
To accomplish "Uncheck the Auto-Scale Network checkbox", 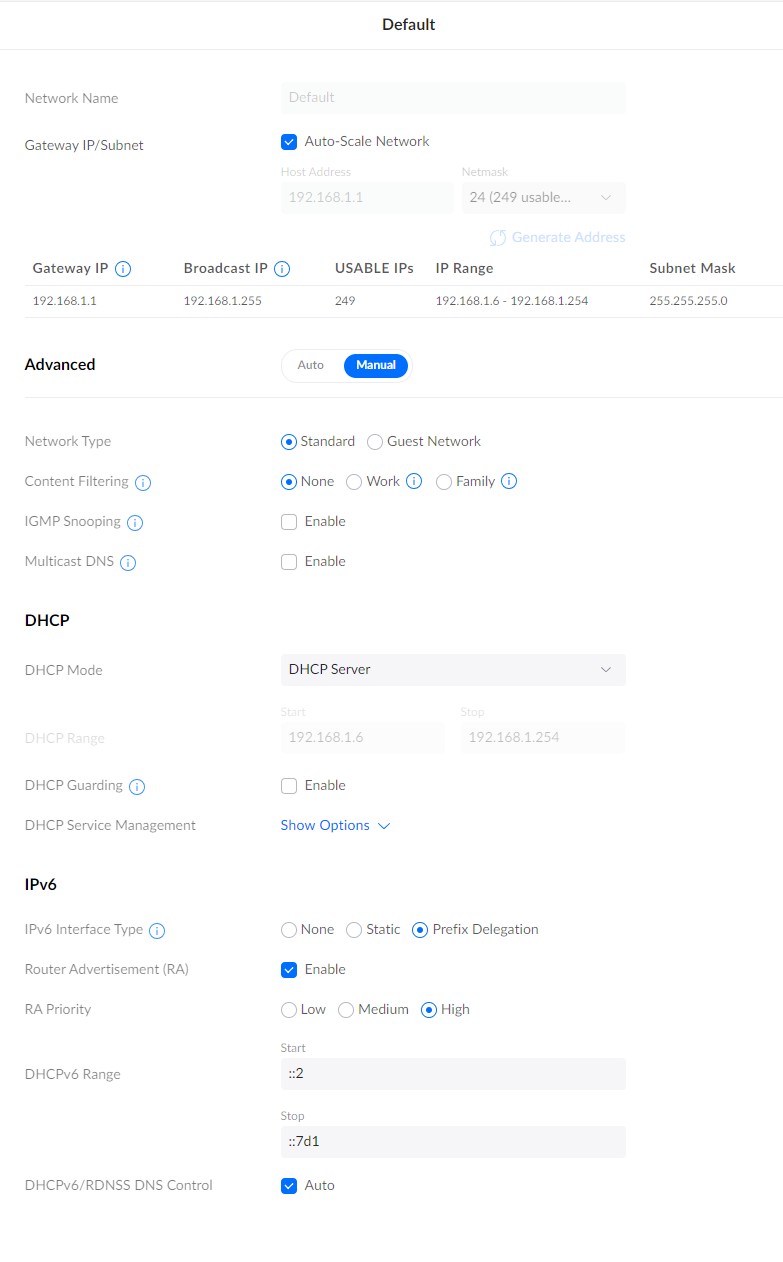I will click(289, 142).
